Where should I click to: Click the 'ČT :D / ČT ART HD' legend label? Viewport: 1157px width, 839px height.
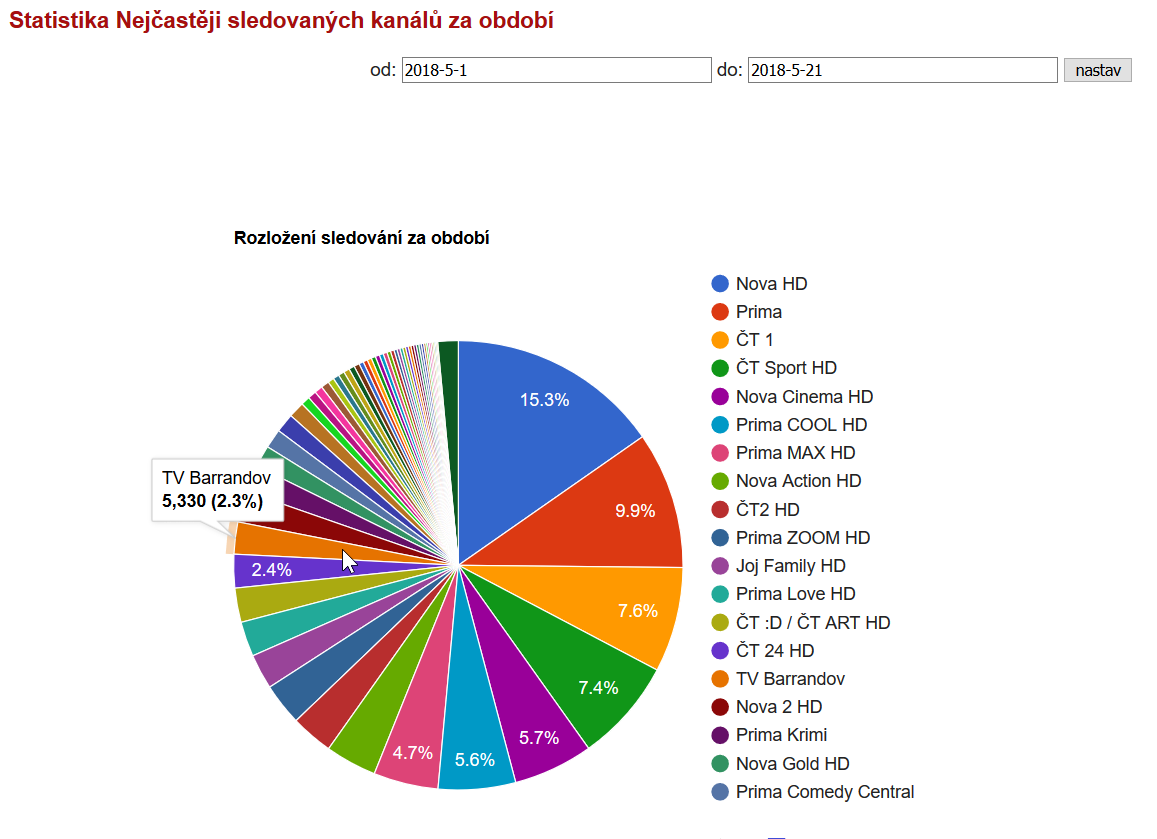(x=813, y=623)
